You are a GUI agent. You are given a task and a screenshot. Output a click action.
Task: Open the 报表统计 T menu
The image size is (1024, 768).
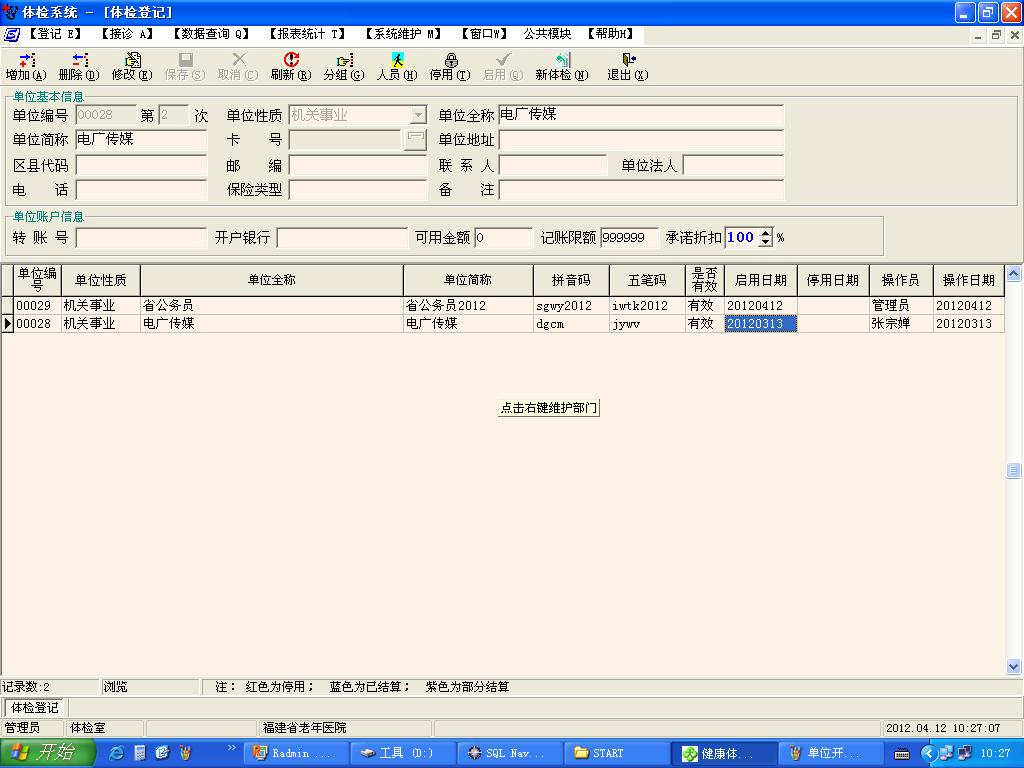point(307,34)
